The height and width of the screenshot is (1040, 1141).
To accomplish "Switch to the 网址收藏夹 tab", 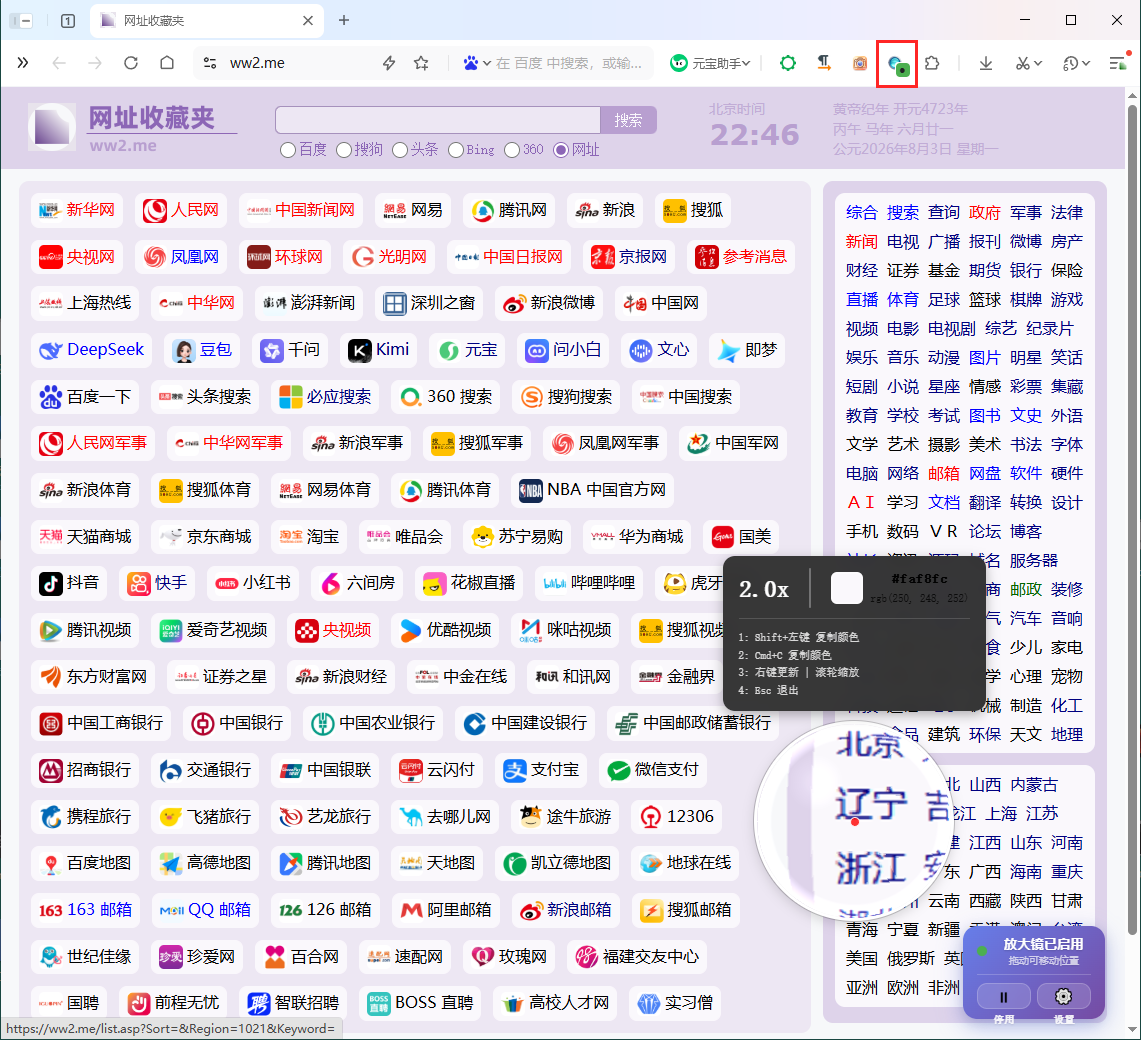I will coord(207,20).
